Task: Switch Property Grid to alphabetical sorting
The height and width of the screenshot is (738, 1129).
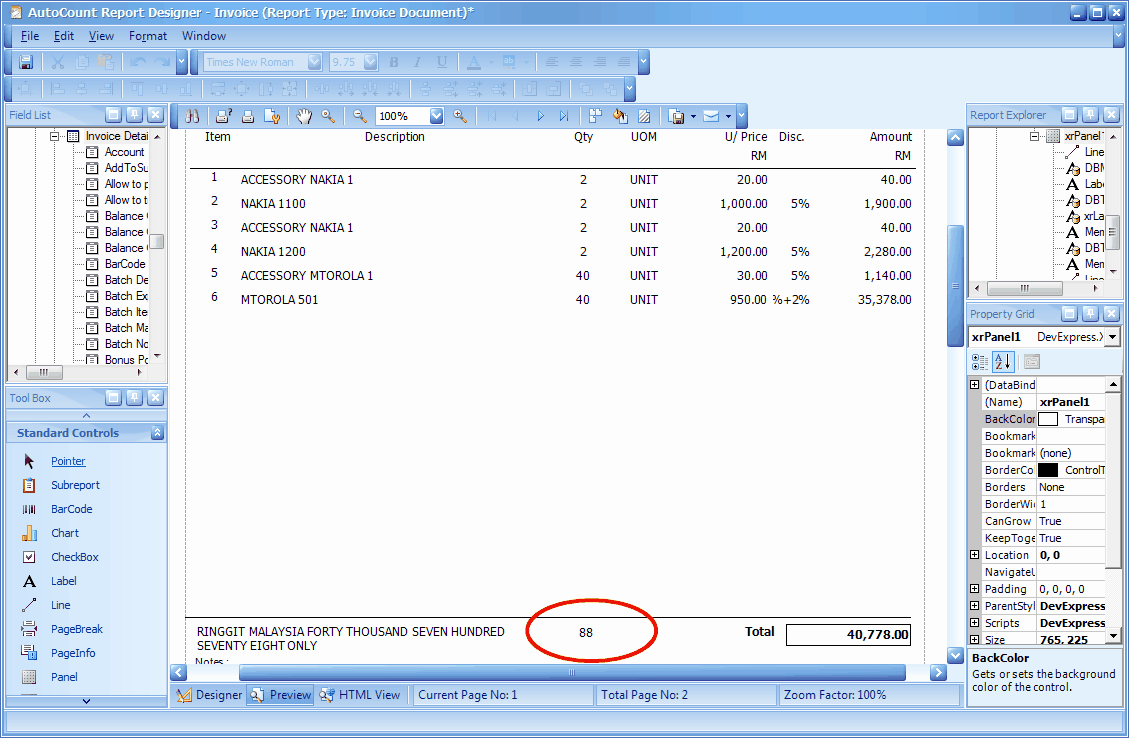Action: tap(1002, 361)
